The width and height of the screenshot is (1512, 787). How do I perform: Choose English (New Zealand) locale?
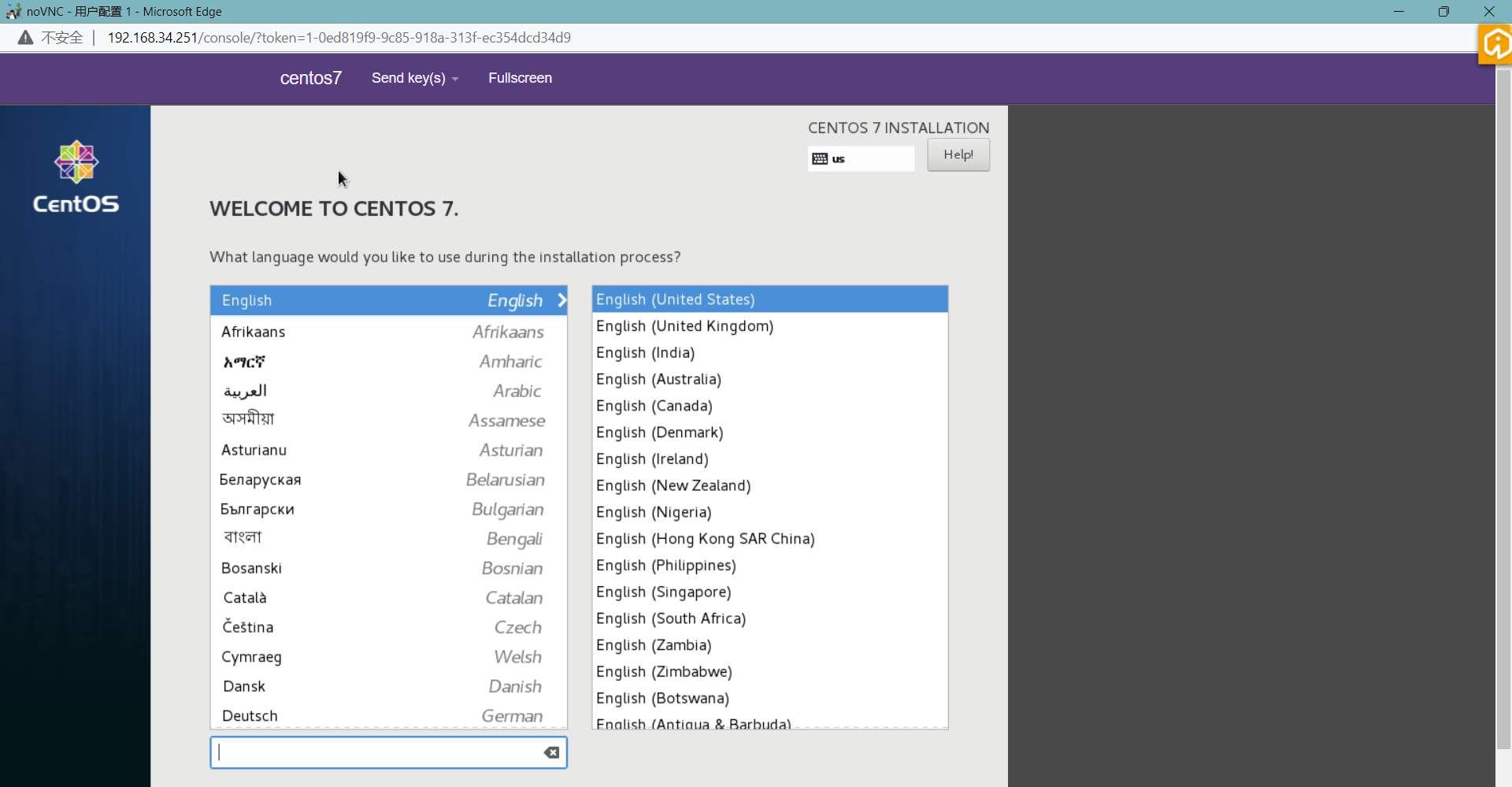point(769,485)
